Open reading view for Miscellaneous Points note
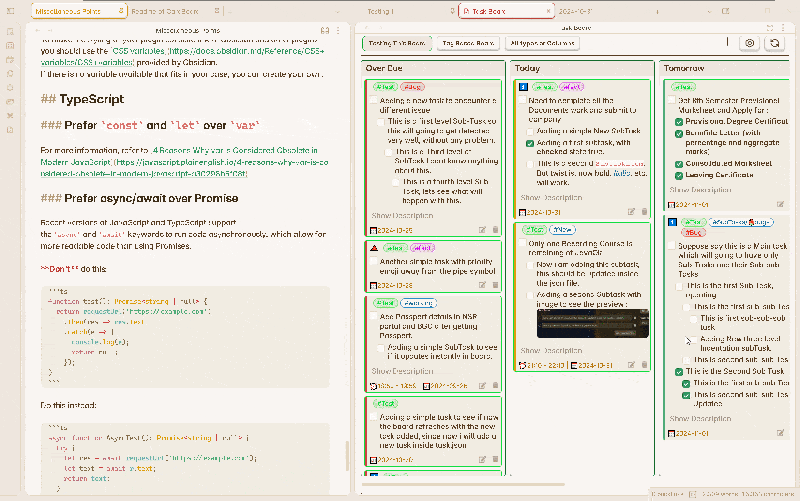Image resolution: width=800 pixels, height=501 pixels. click(324, 31)
